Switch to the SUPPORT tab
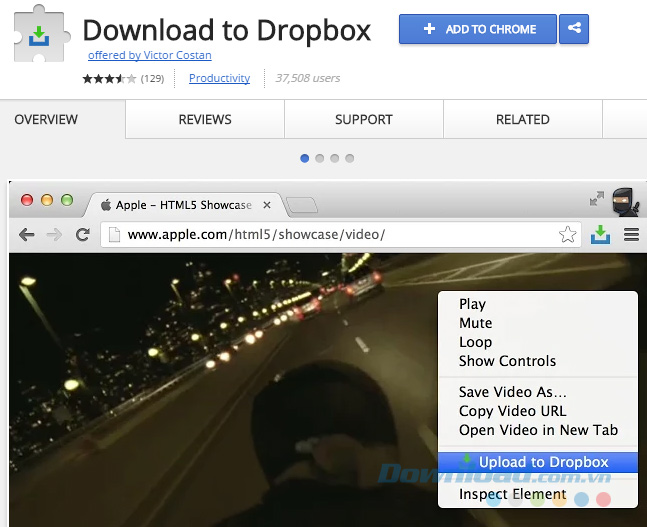Viewport: 647px width, 527px height. click(x=364, y=119)
